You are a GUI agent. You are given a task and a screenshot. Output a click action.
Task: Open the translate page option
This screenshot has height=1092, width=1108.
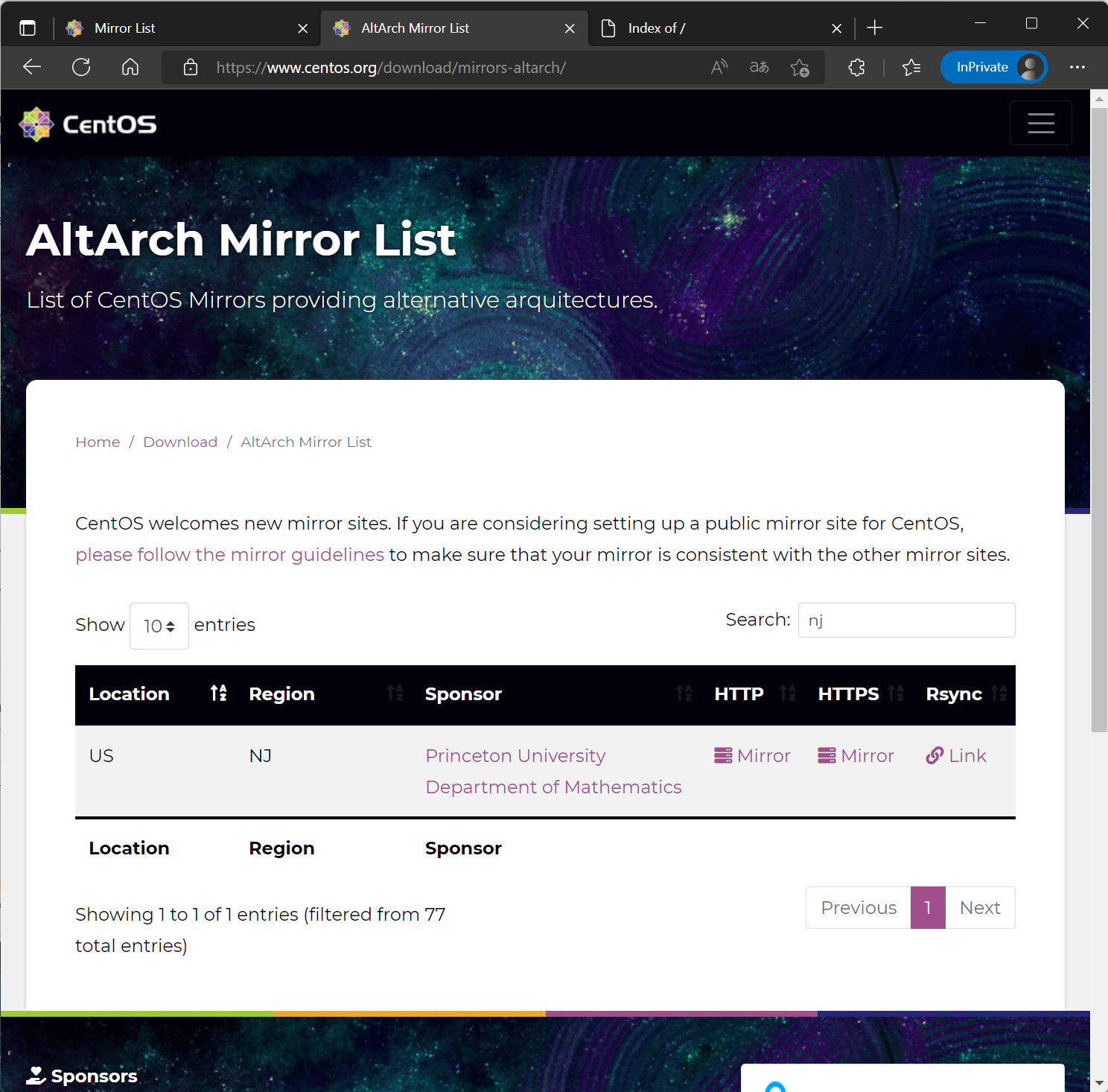click(760, 67)
